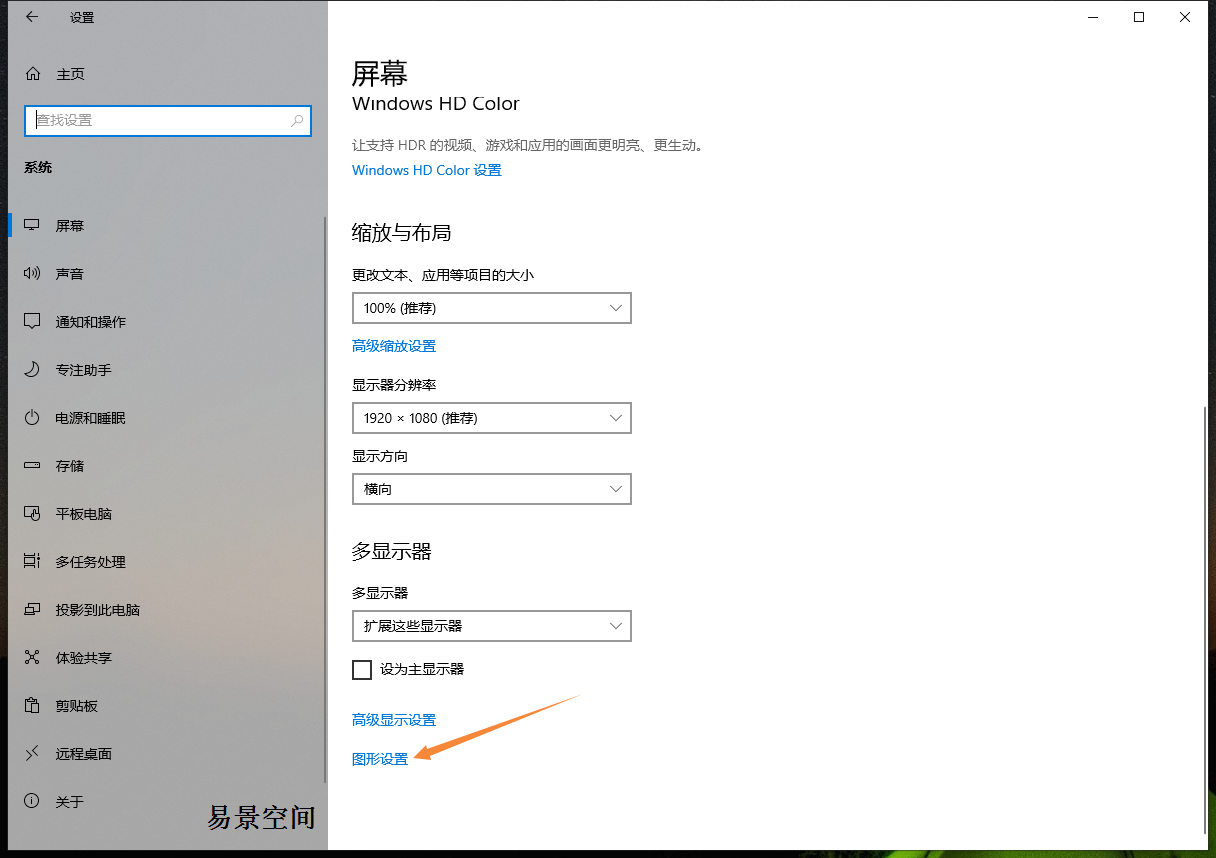Open the 1920 × 1080 resolution dropdown
The height and width of the screenshot is (858, 1216).
[x=492, y=418]
